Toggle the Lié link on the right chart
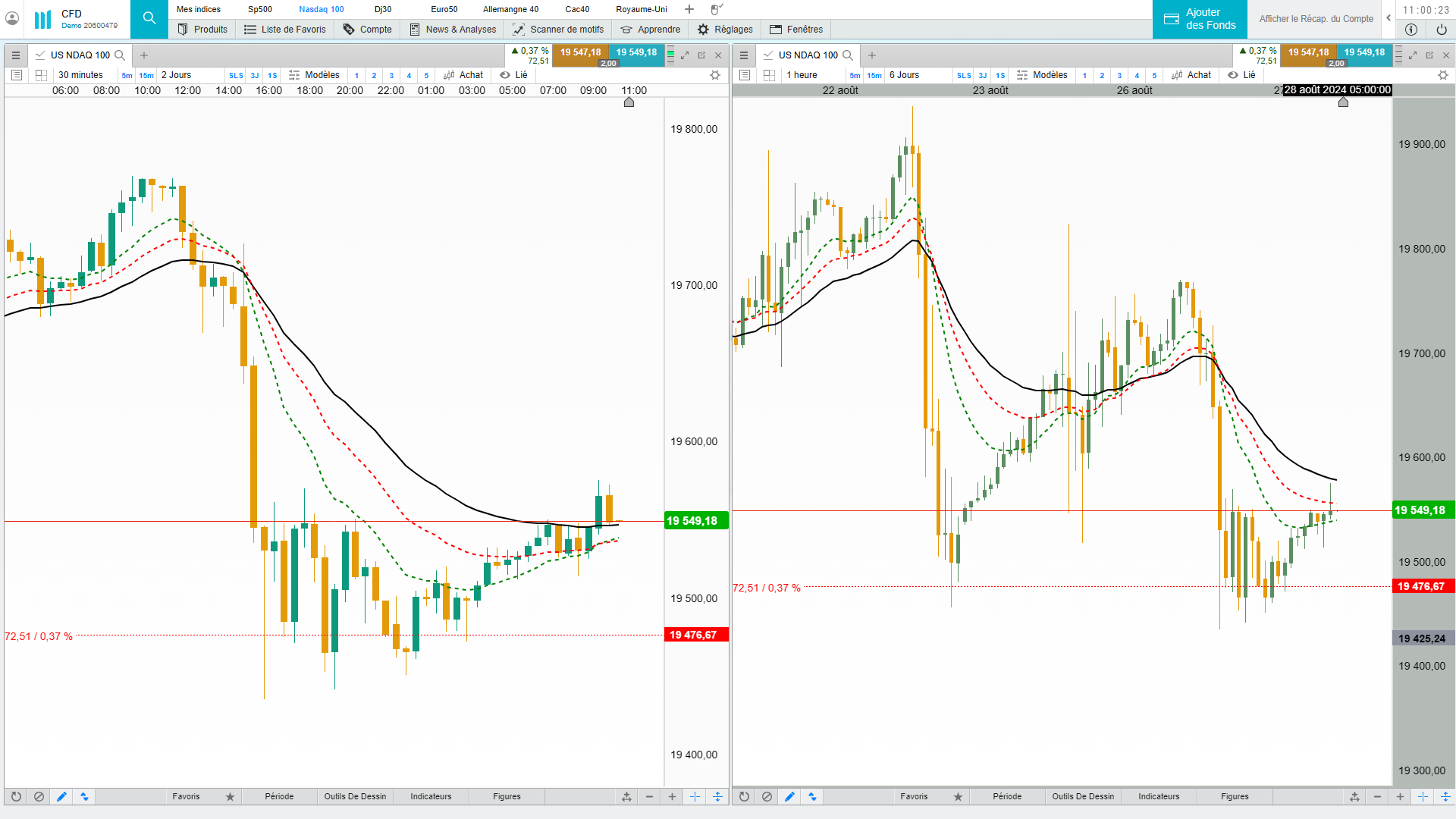This screenshot has height=819, width=1456. click(1241, 75)
